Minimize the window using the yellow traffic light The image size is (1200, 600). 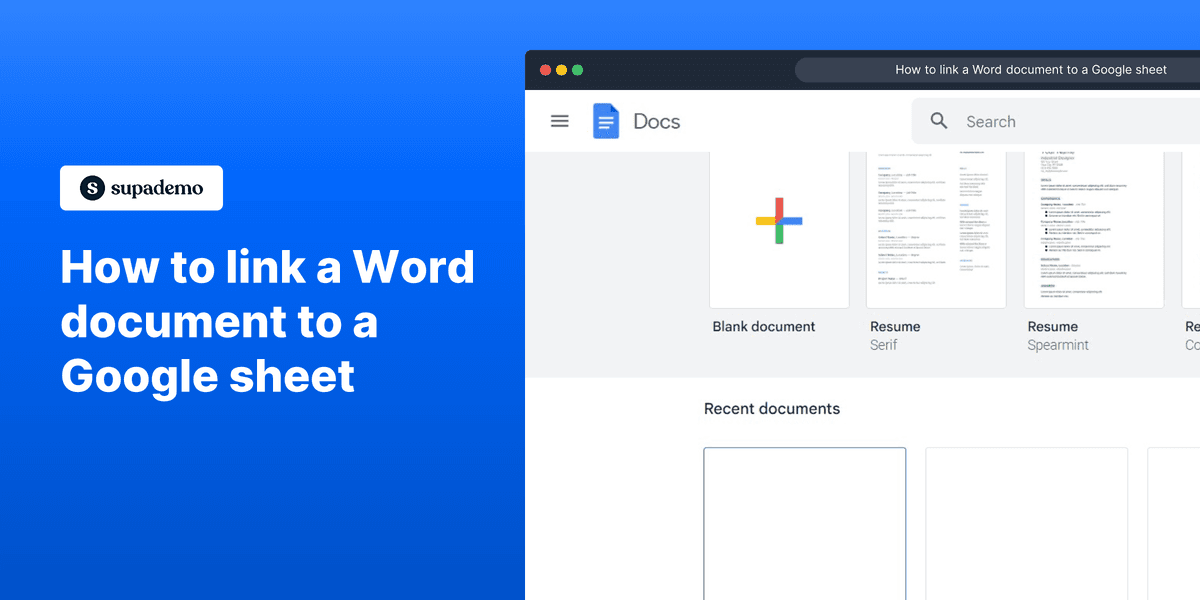(x=561, y=70)
